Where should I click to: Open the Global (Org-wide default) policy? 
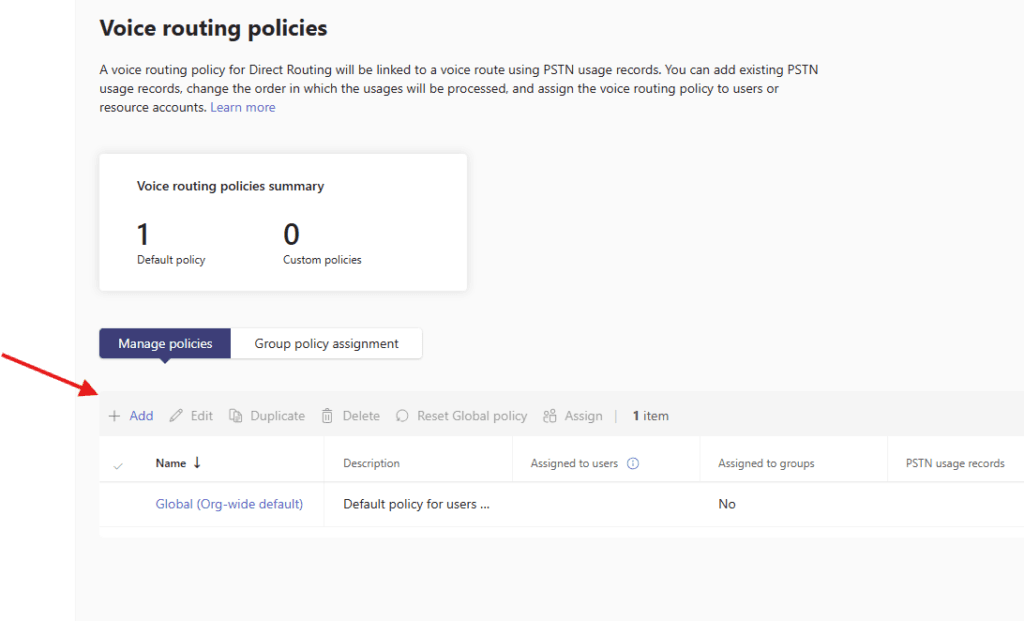tap(229, 504)
